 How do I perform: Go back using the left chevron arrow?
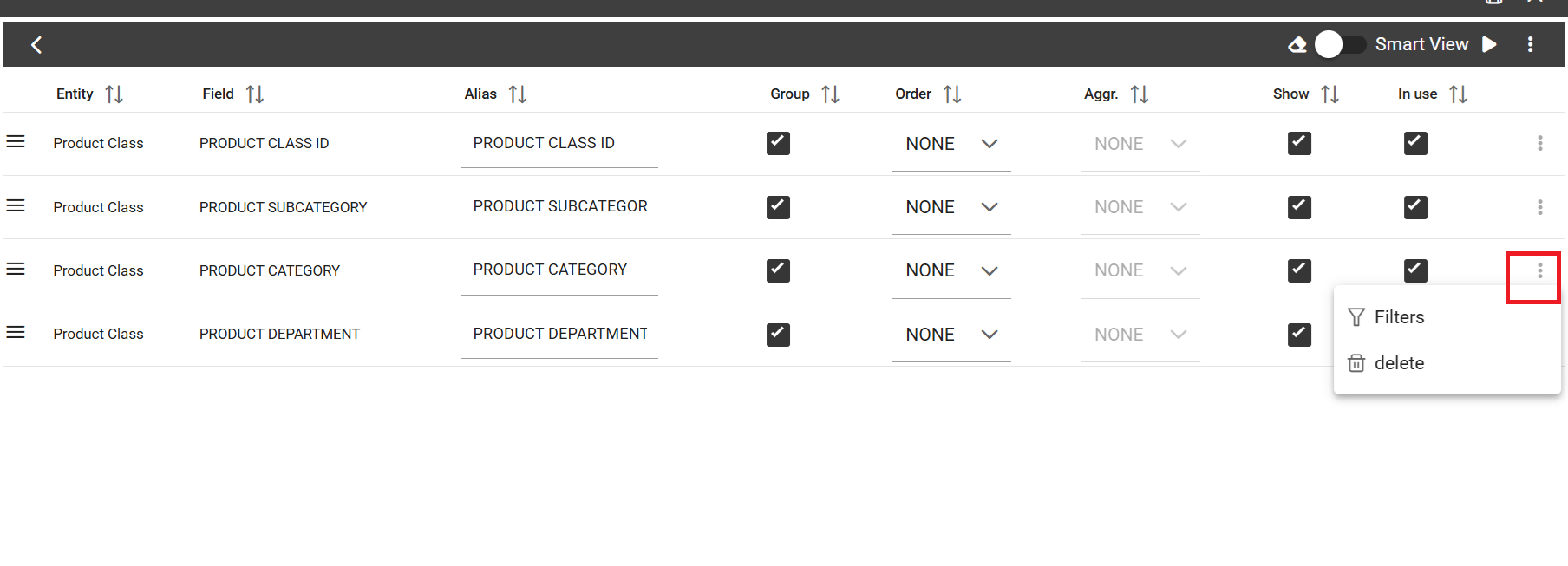tap(36, 45)
